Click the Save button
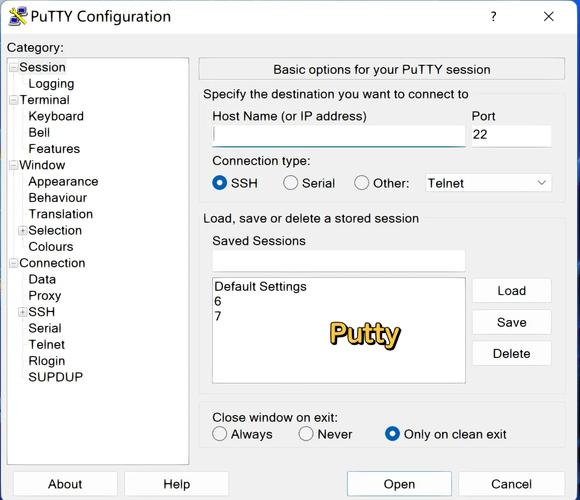580x500 pixels. pos(512,322)
